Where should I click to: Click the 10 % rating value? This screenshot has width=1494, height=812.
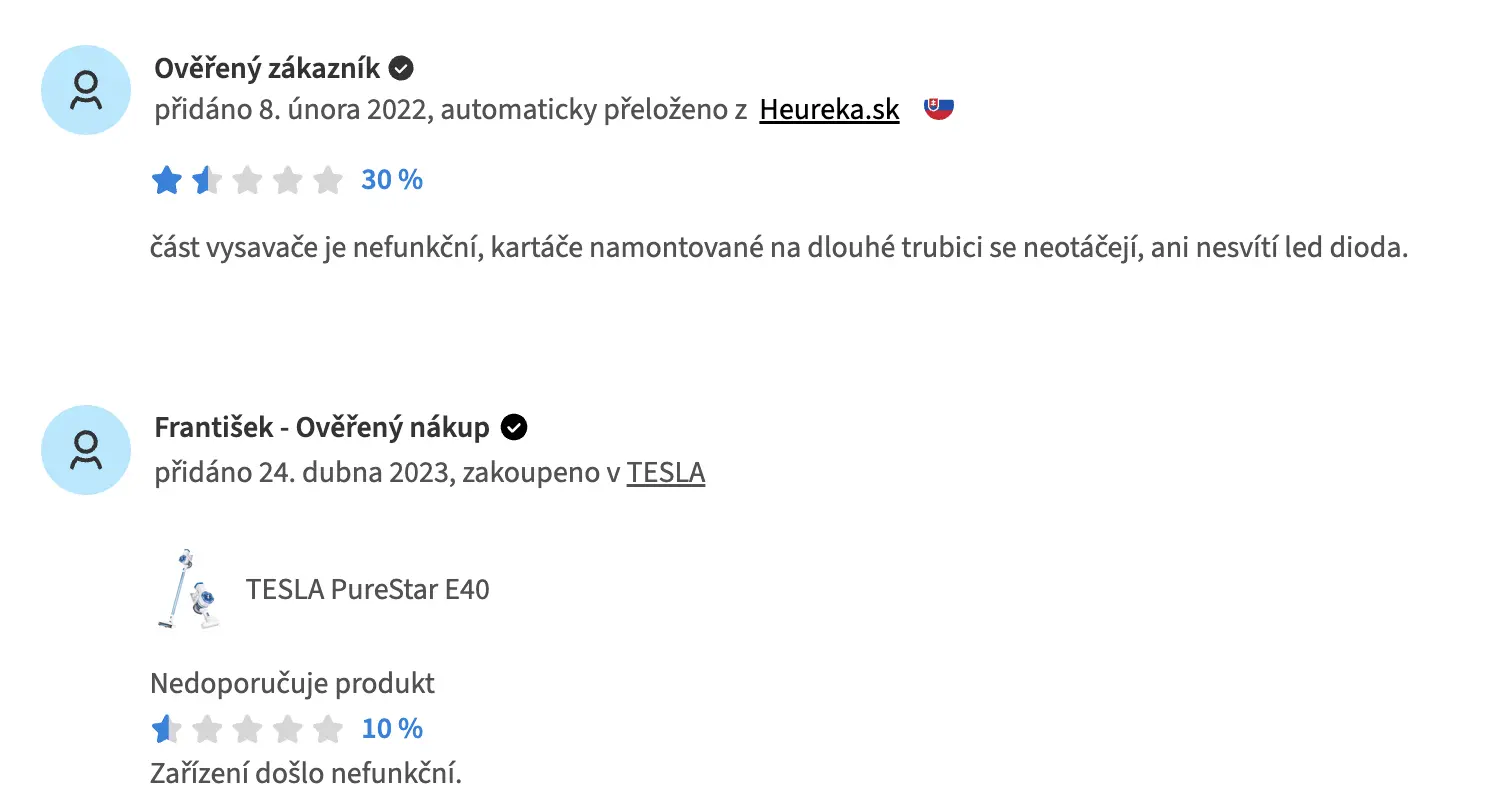pyautogui.click(x=392, y=729)
